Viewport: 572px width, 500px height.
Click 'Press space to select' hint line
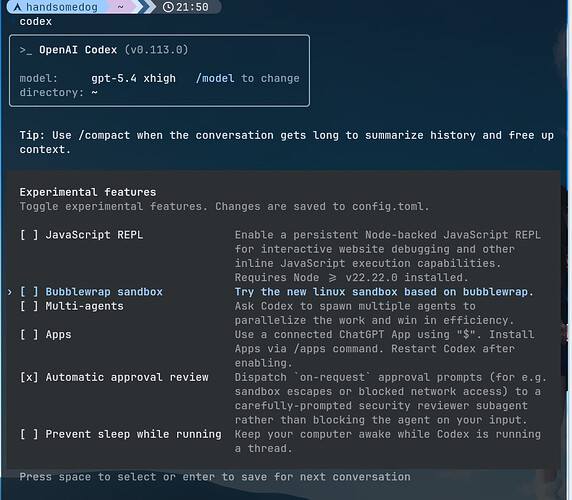pyautogui.click(x=215, y=477)
